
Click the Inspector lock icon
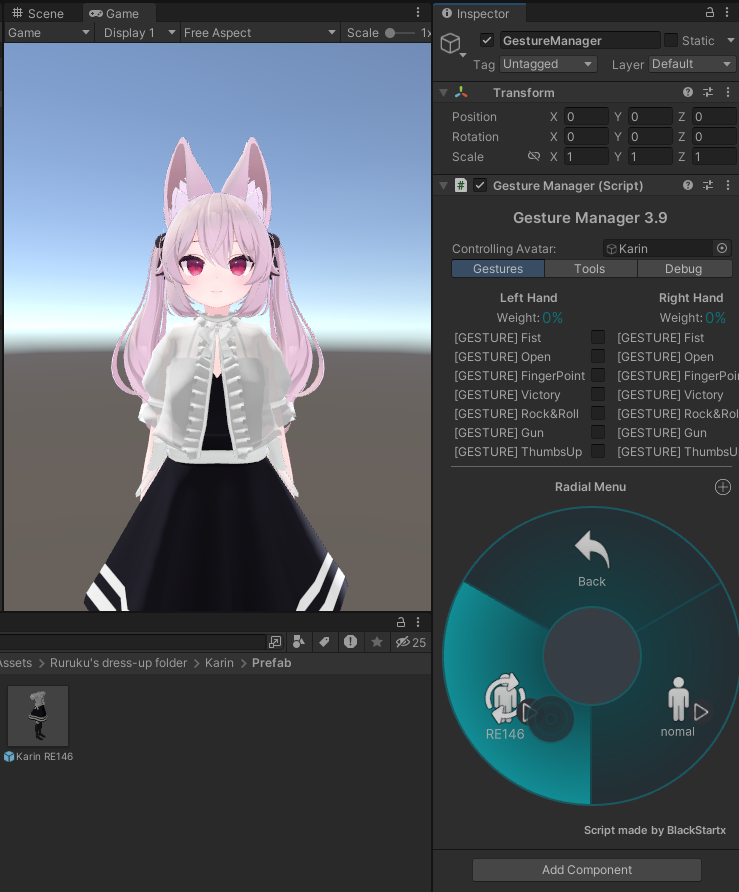tap(709, 13)
